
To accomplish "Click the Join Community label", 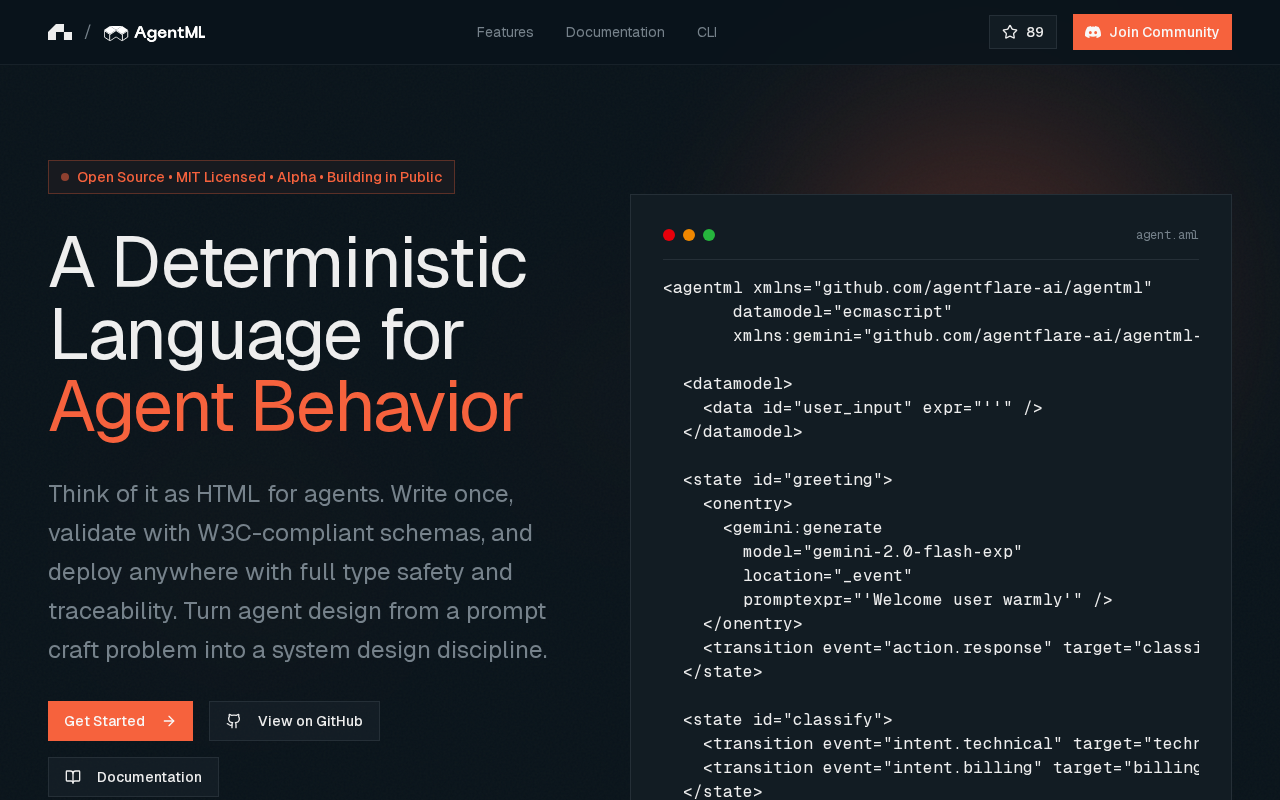I will coord(1164,32).
